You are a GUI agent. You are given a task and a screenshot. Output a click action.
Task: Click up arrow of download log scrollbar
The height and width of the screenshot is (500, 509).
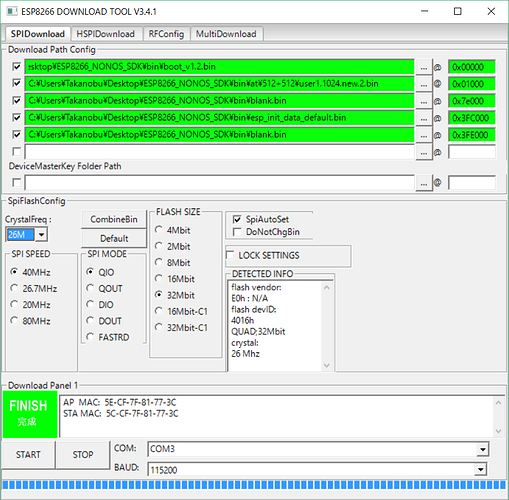[498, 403]
